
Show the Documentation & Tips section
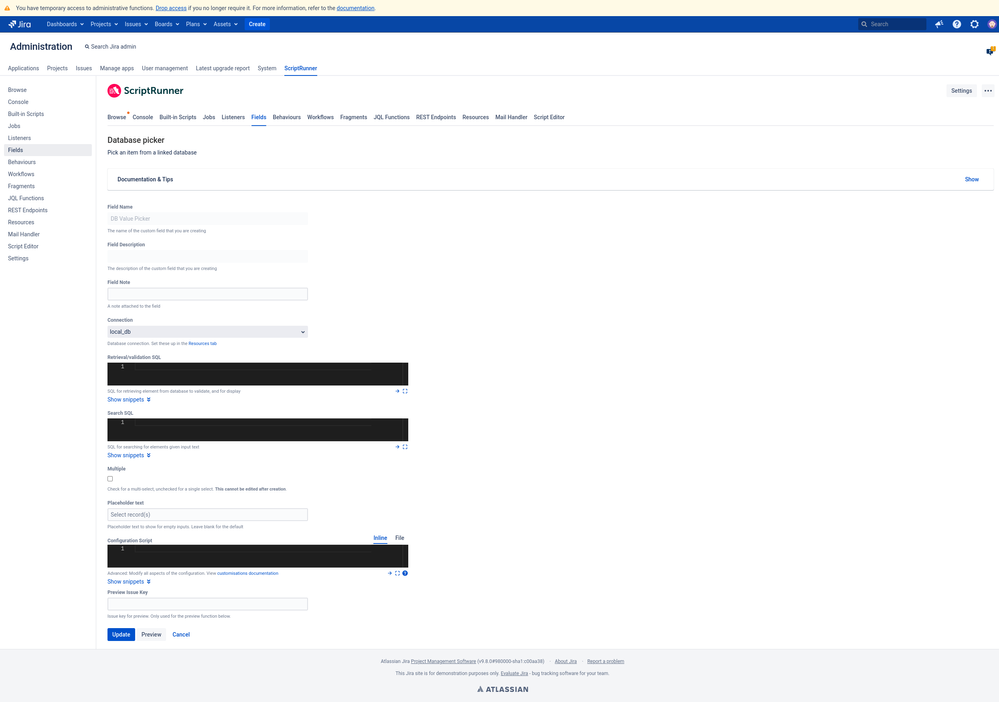click(971, 180)
